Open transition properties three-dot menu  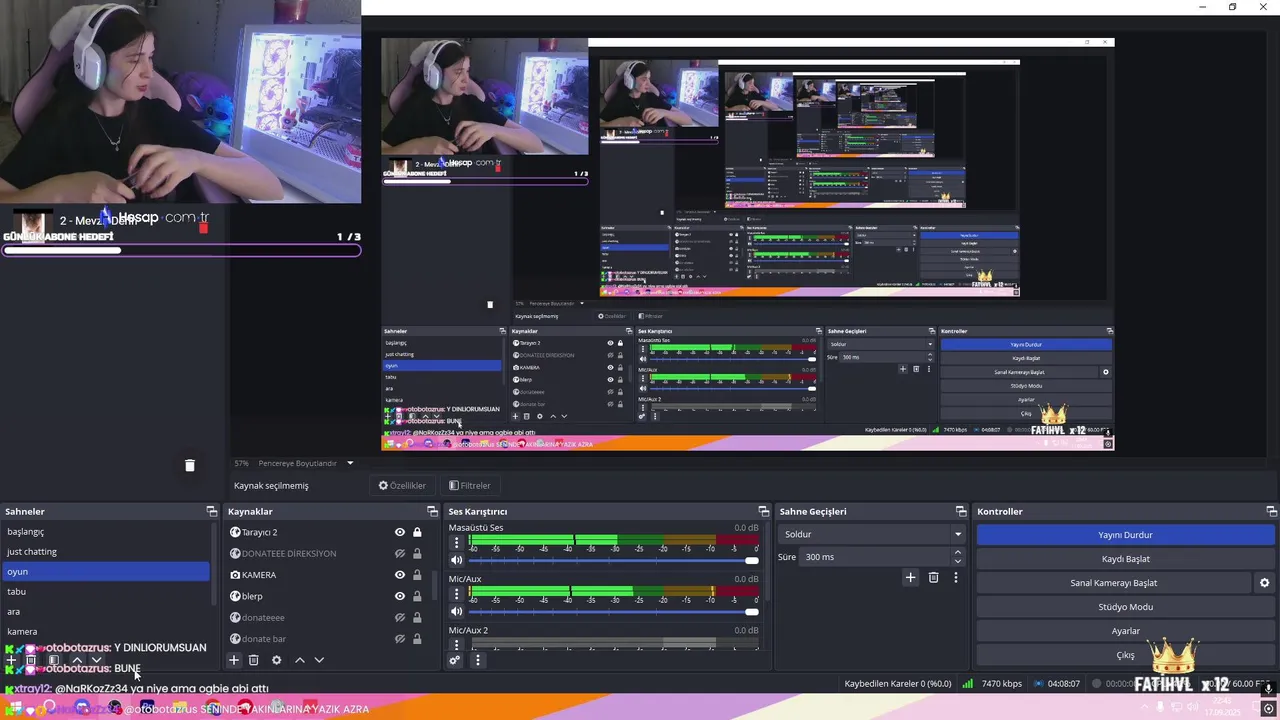point(955,577)
